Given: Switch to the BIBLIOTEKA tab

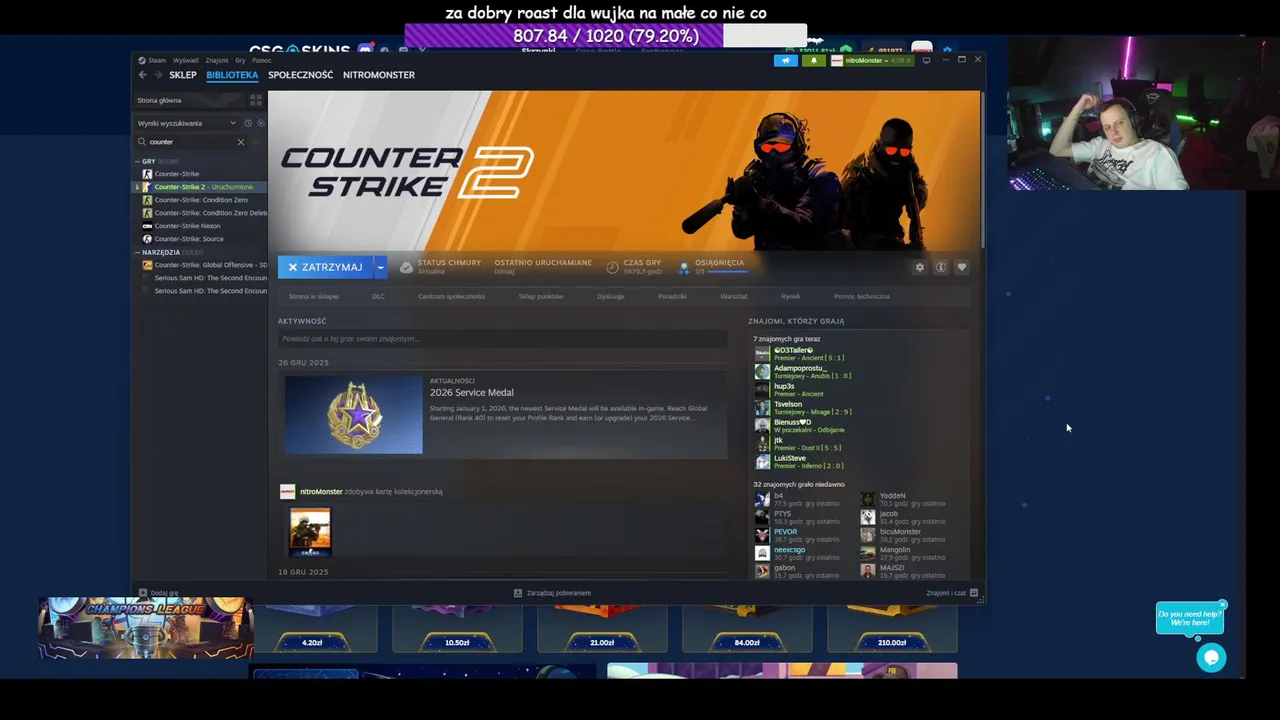Looking at the screenshot, I should (x=232, y=75).
